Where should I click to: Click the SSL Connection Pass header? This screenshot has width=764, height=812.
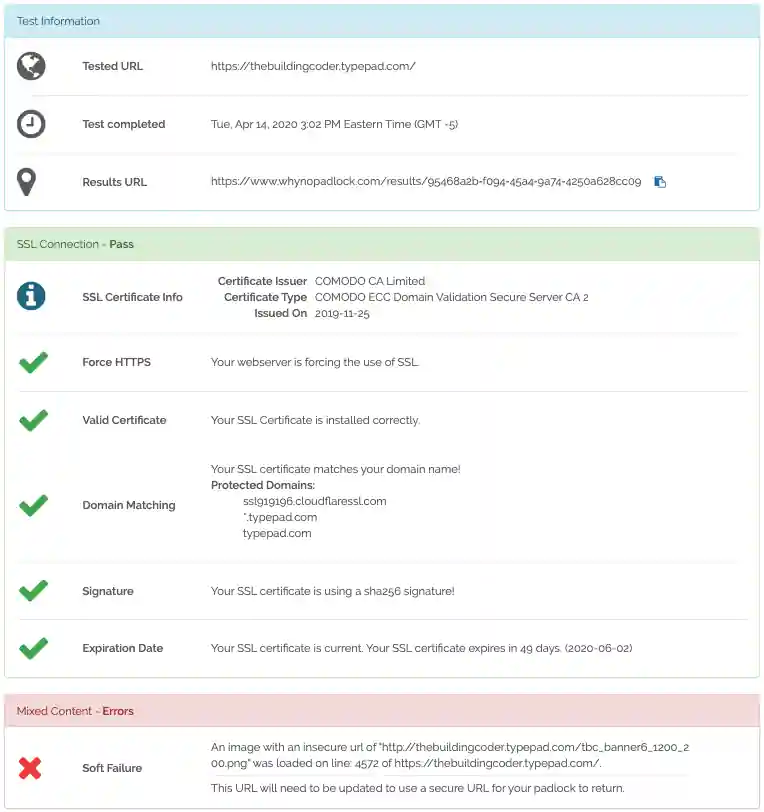75,244
